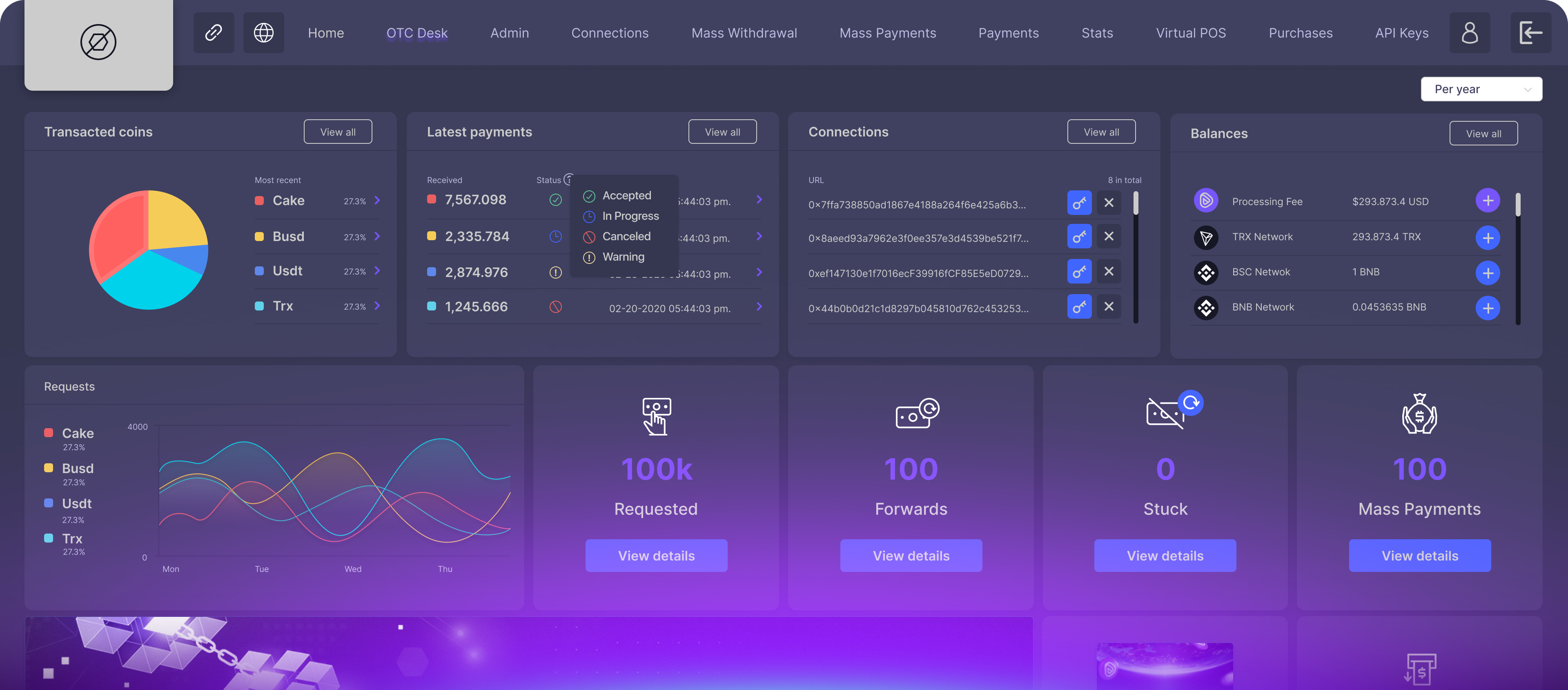Go to Mass Withdrawal page
Viewport: 1568px width, 690px height.
[744, 33]
